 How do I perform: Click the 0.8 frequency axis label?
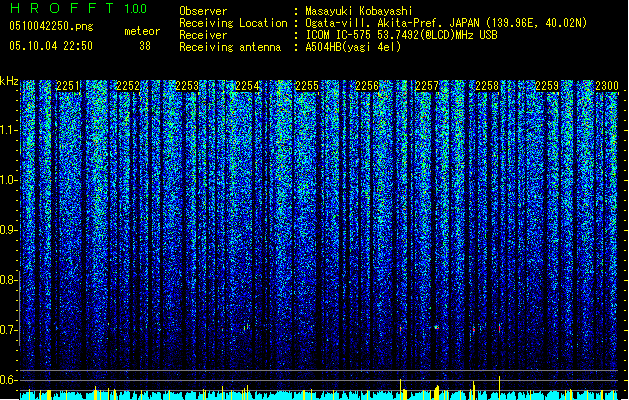click(x=9, y=280)
